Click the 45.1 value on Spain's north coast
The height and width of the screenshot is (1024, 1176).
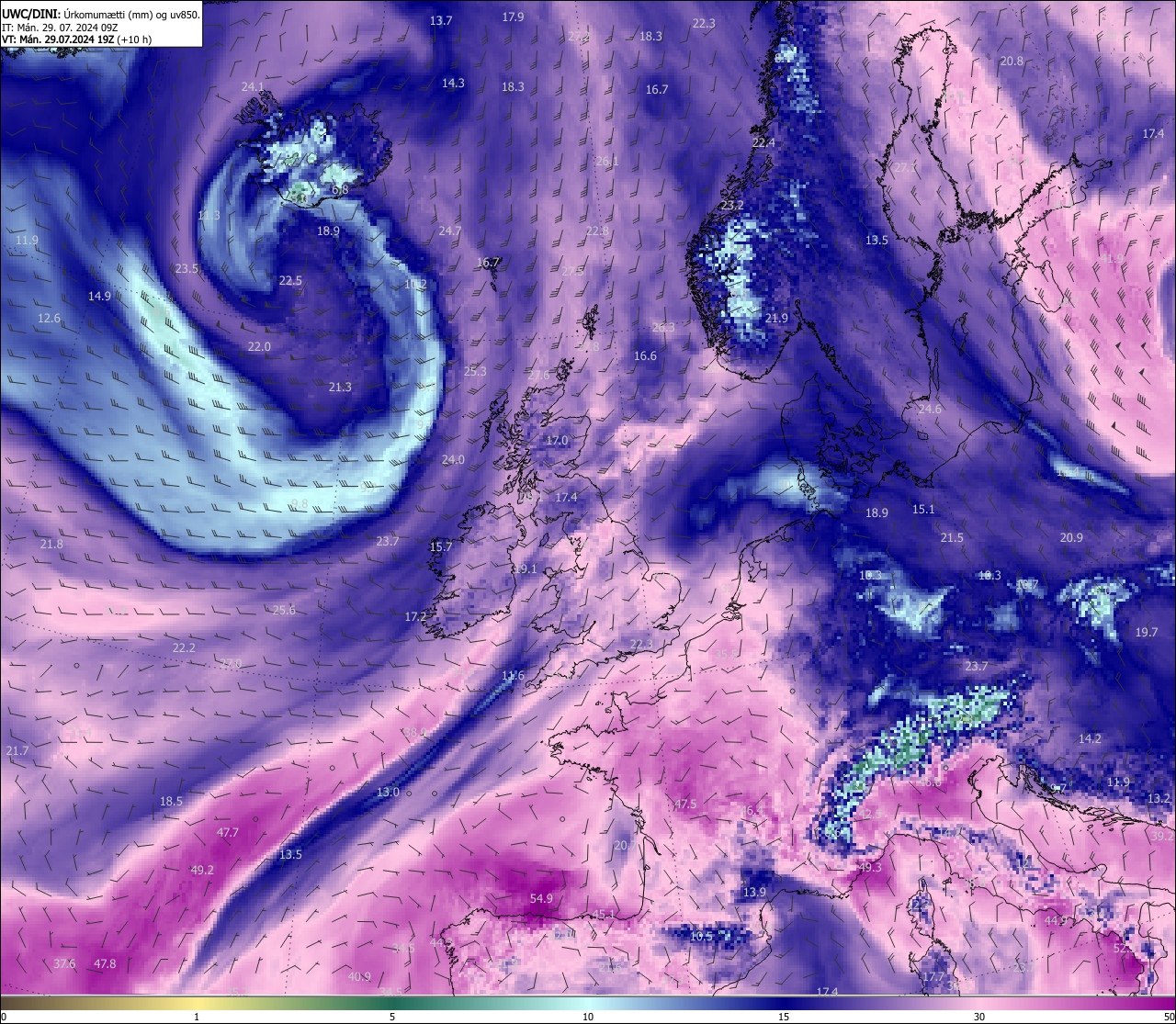604,914
